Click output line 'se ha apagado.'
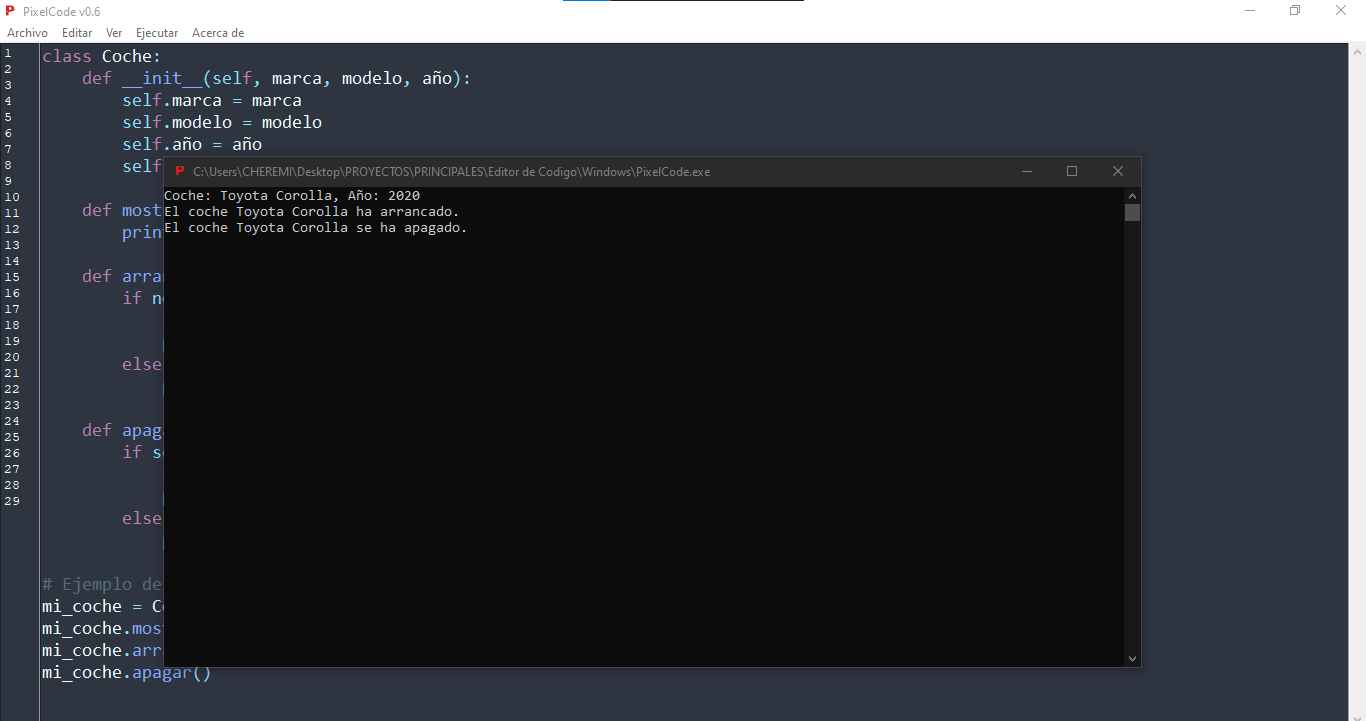 (316, 228)
